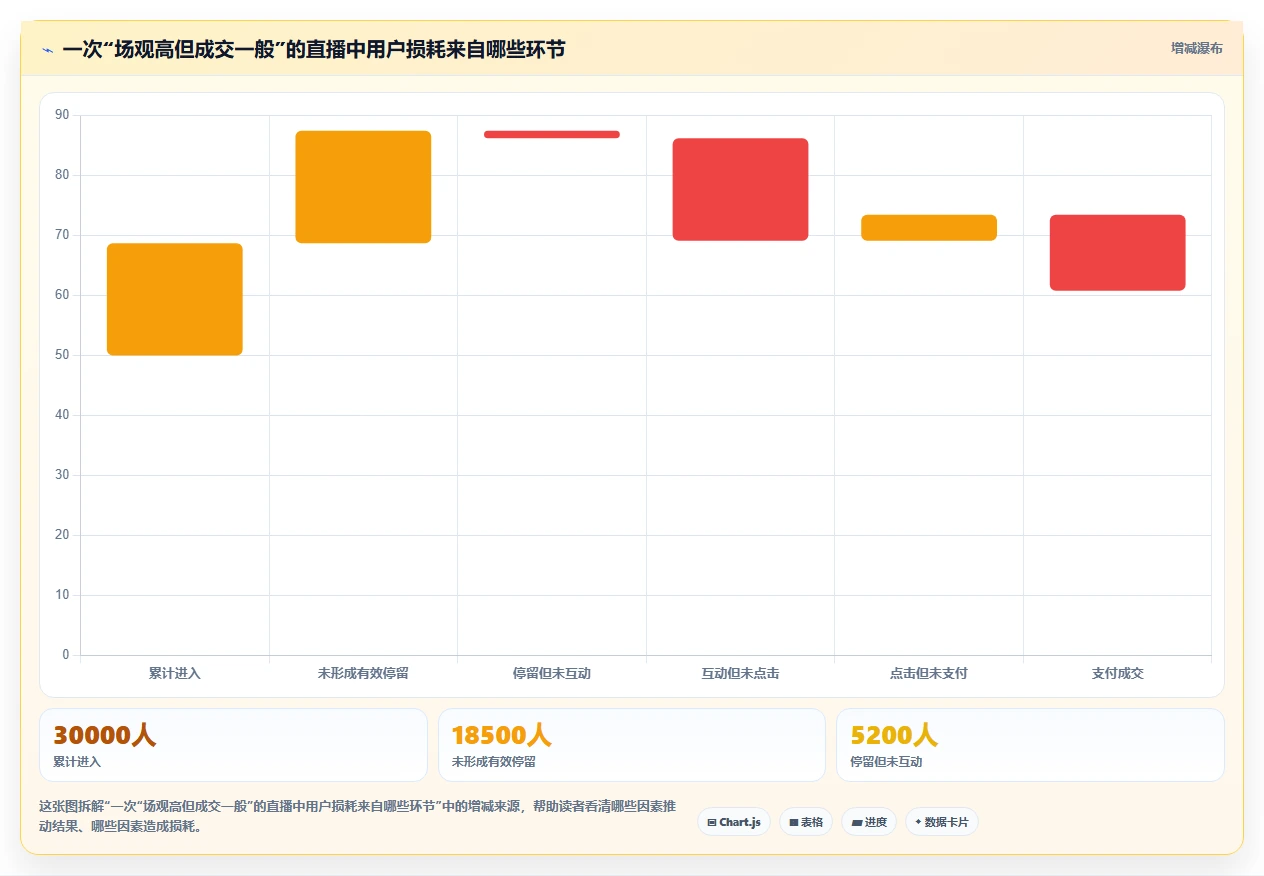Click the chart title about 场观高但成交一般
The height and width of the screenshot is (876, 1264).
(313, 49)
